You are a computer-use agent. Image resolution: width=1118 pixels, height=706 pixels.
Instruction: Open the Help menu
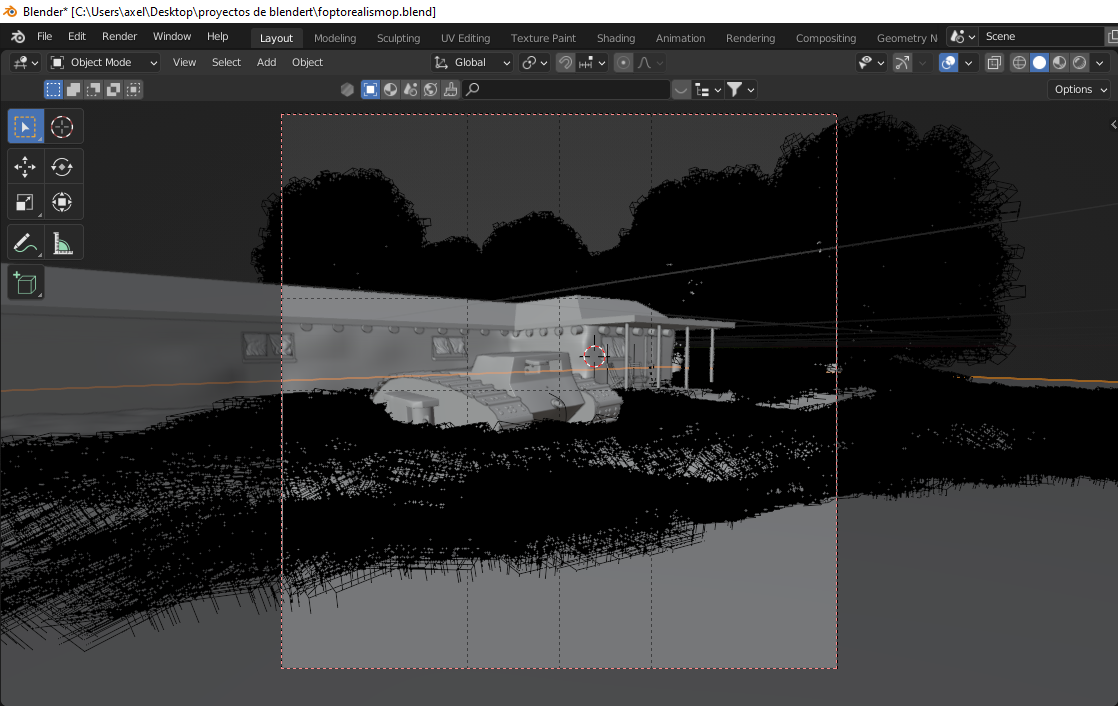click(x=217, y=36)
